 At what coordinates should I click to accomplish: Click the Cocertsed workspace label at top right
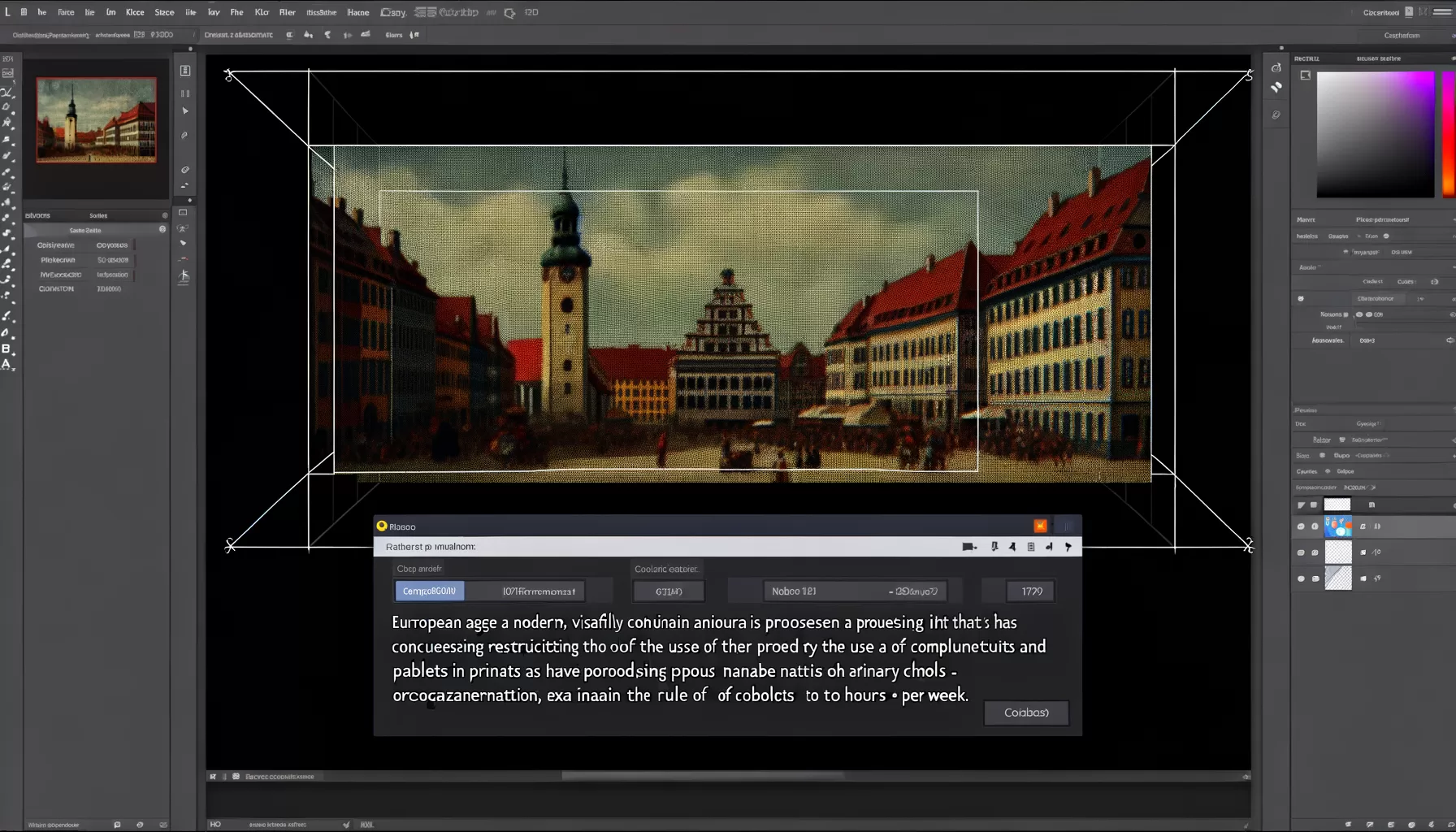pos(1381,12)
